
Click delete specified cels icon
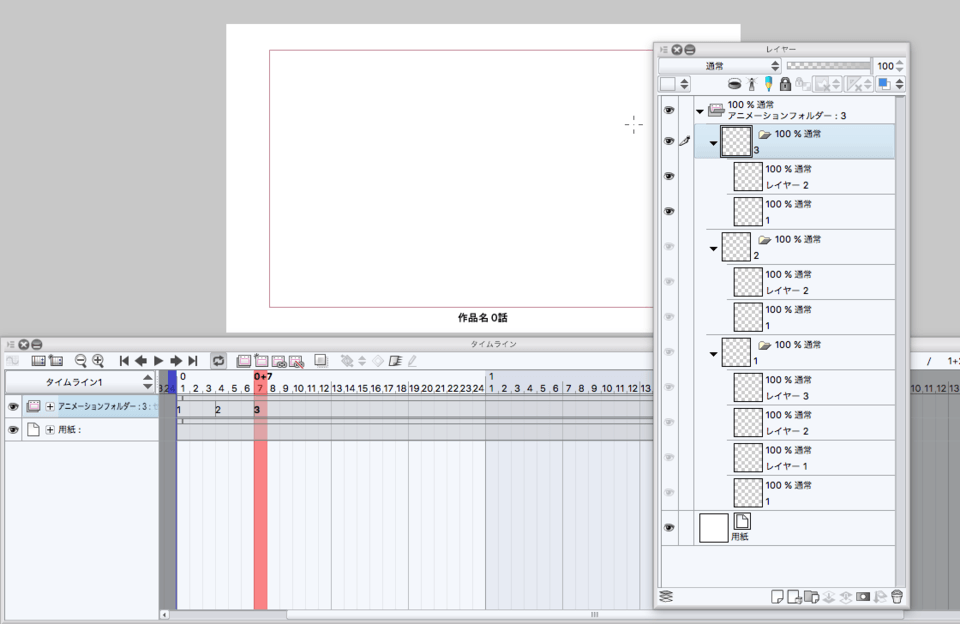tap(297, 361)
